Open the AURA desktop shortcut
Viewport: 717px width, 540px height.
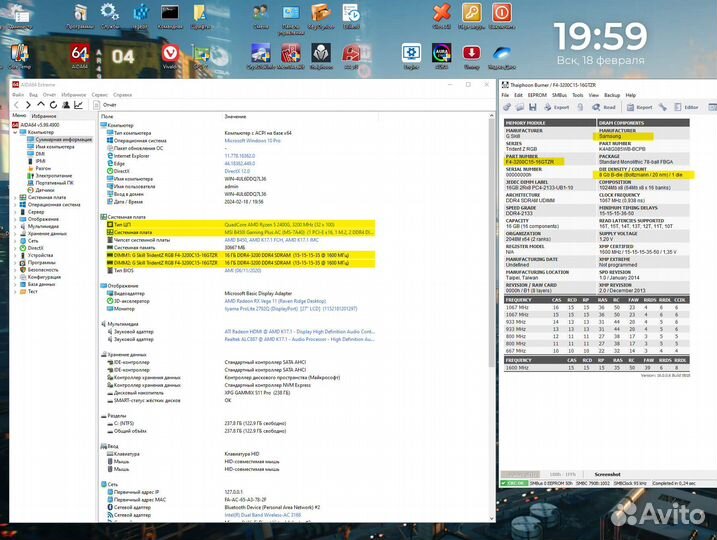441,56
